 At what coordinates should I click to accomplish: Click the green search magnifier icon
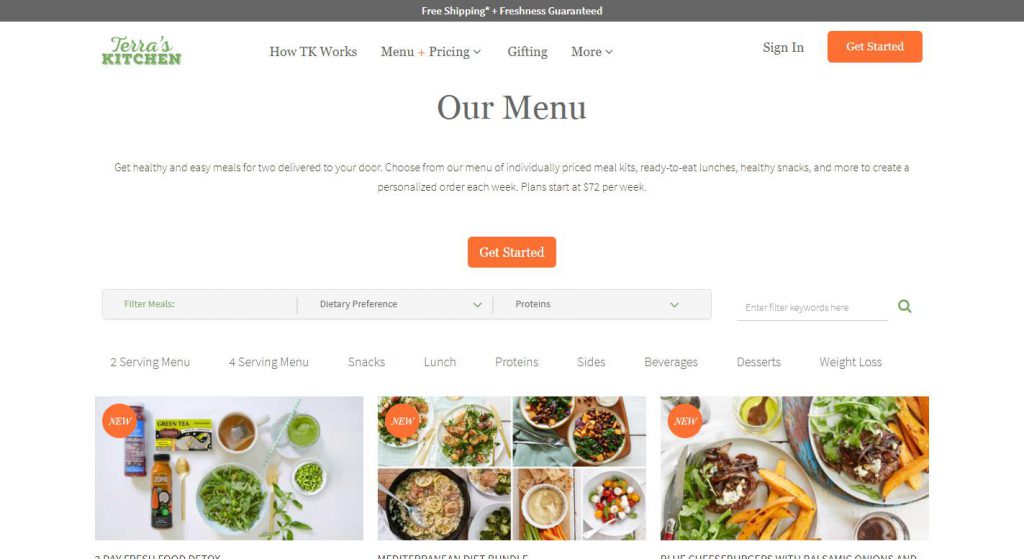pos(904,306)
